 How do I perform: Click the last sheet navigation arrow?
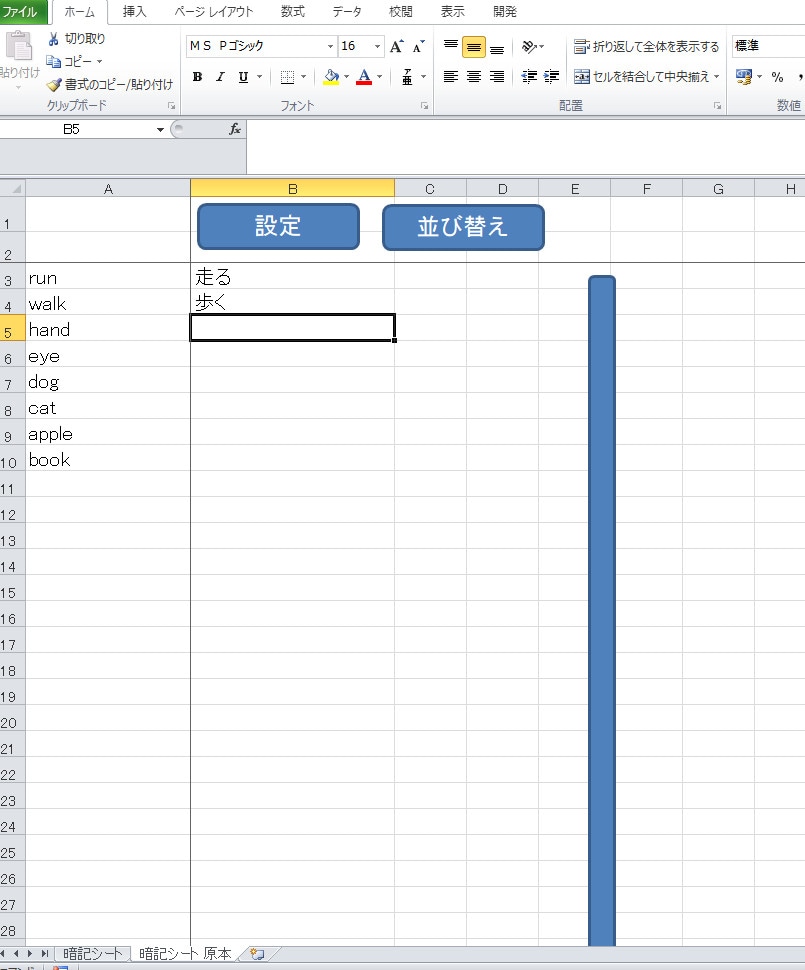pos(45,953)
